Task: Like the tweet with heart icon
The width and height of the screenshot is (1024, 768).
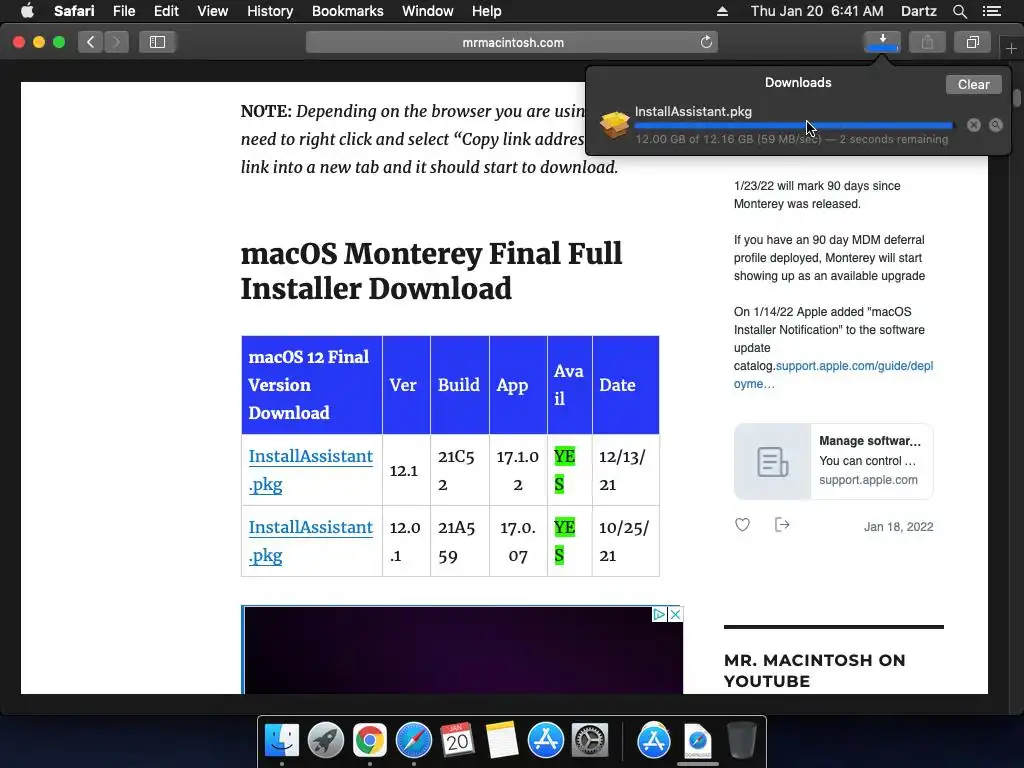Action: click(743, 524)
